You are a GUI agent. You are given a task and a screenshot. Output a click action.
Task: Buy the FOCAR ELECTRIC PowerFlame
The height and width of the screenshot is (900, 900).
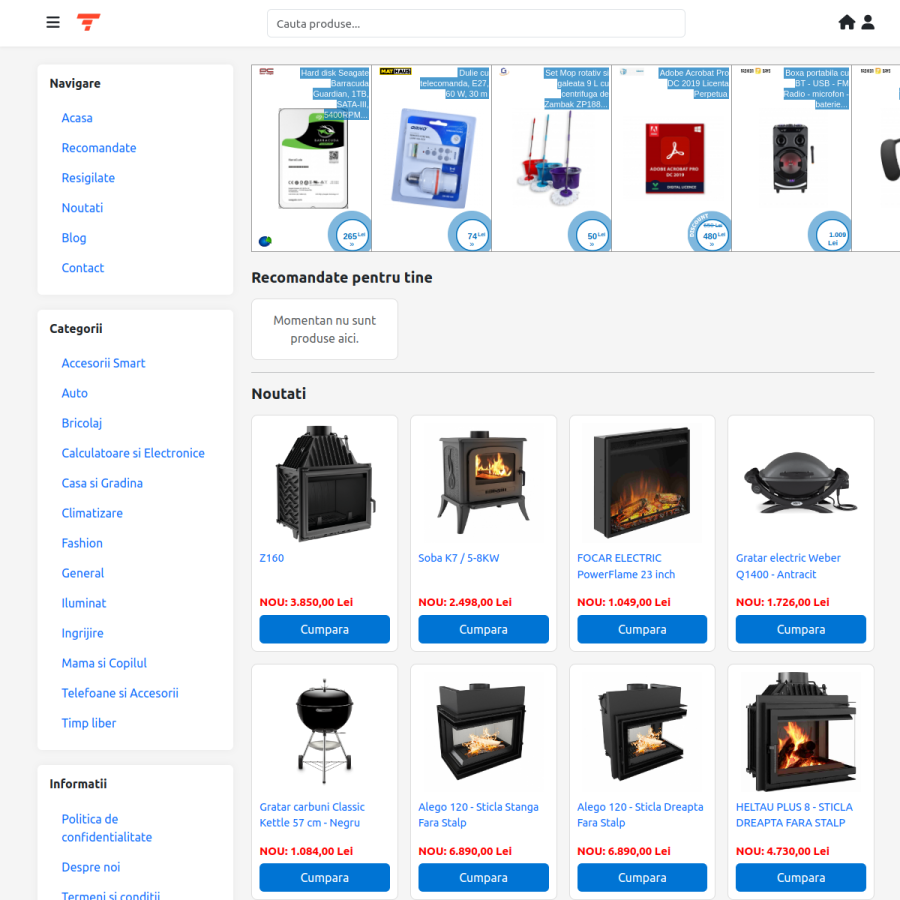pos(642,629)
